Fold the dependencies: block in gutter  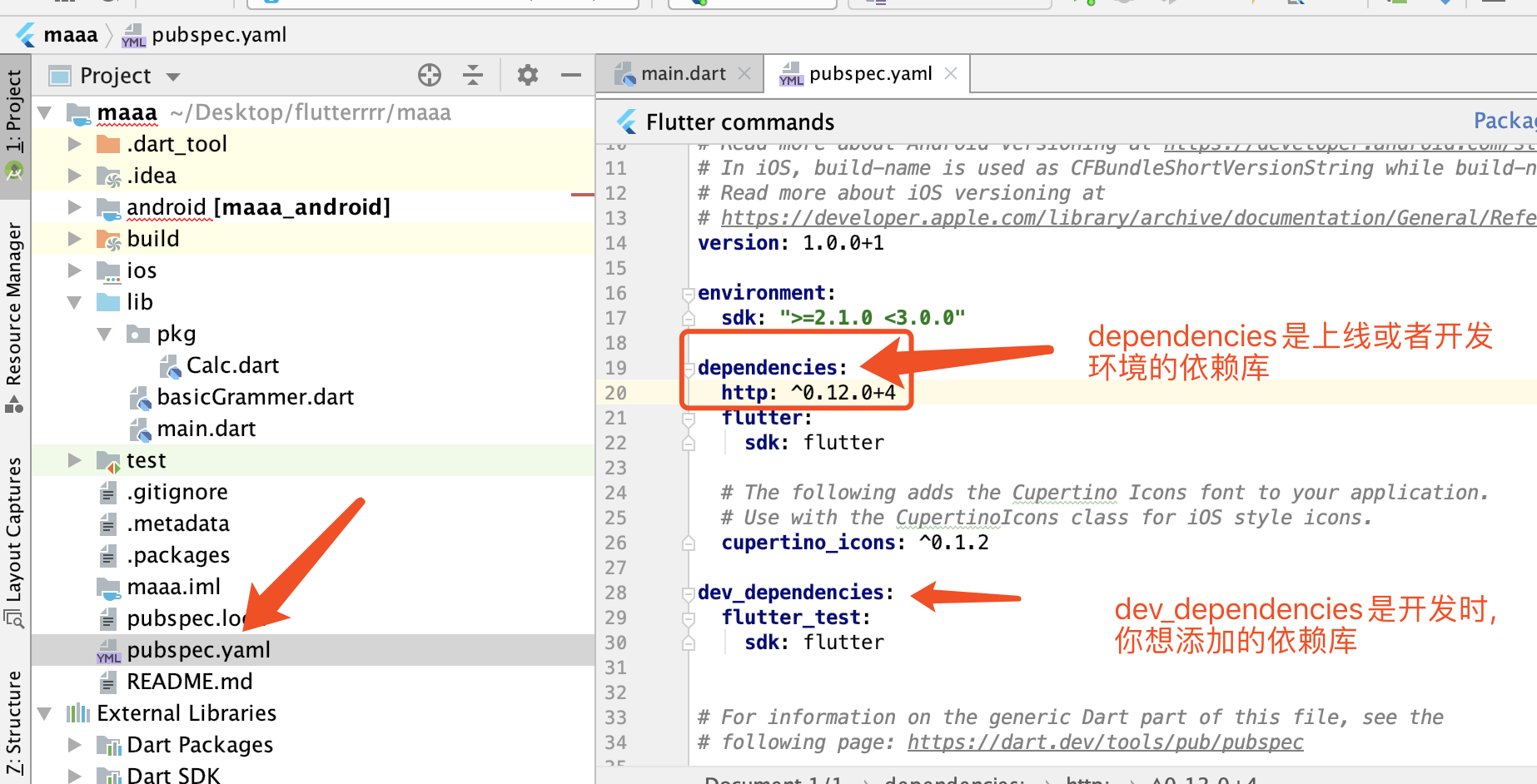[x=689, y=369]
